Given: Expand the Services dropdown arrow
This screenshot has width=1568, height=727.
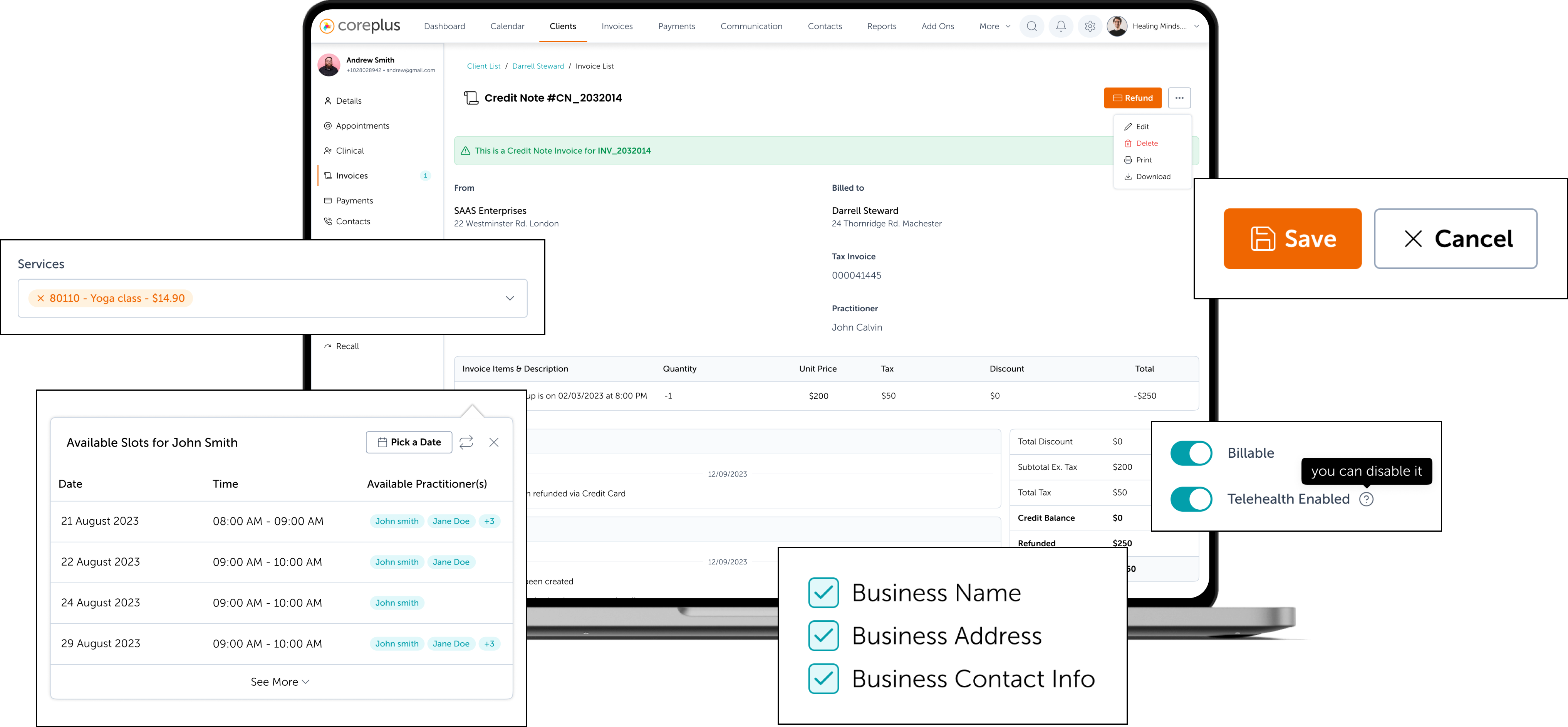Looking at the screenshot, I should 510,298.
